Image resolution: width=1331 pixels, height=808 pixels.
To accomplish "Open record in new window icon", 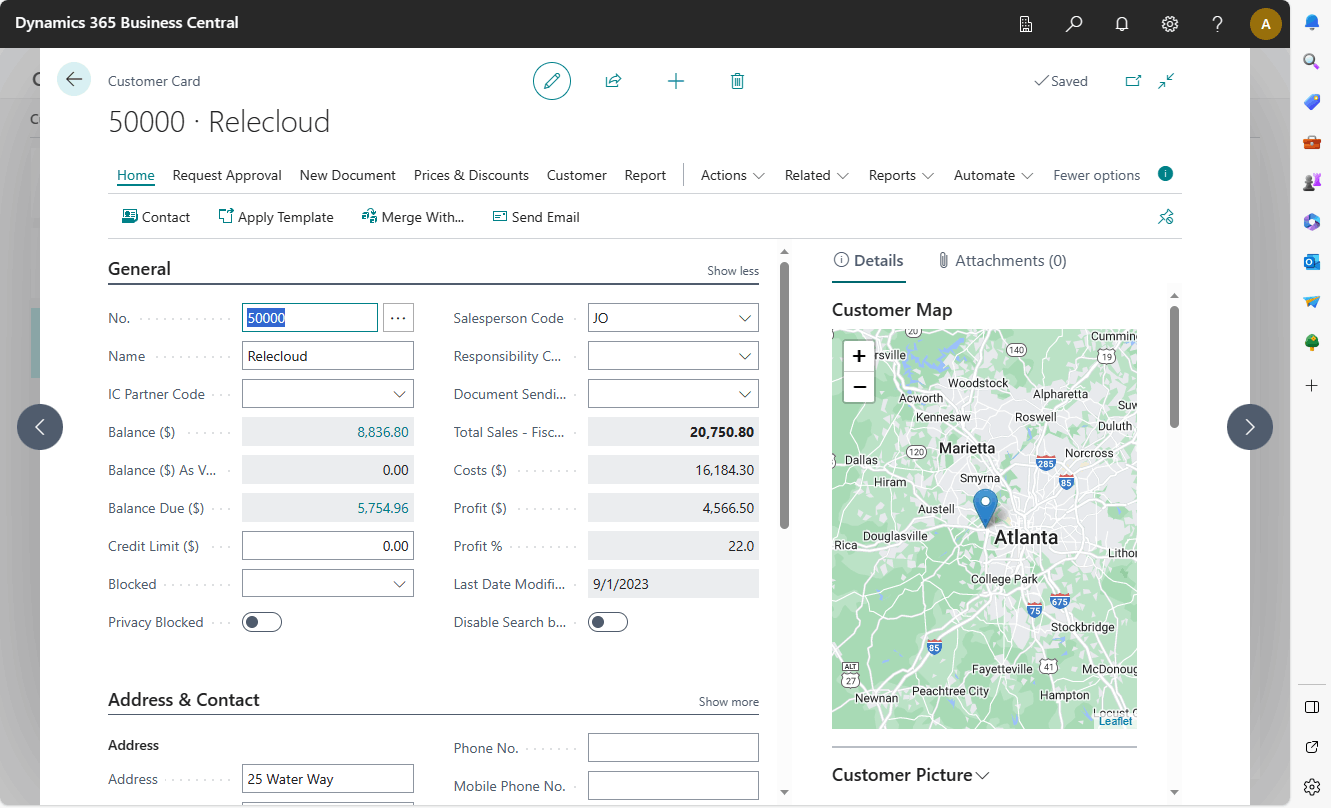I will point(1133,81).
